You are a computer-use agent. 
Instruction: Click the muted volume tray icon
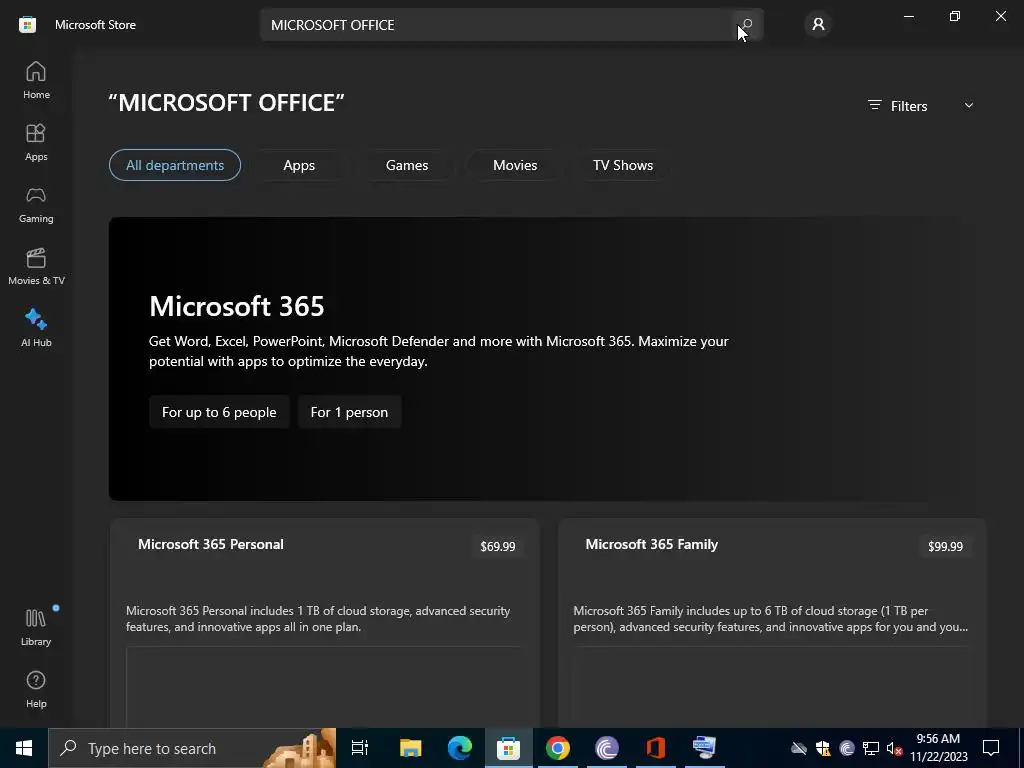pyautogui.click(x=895, y=749)
